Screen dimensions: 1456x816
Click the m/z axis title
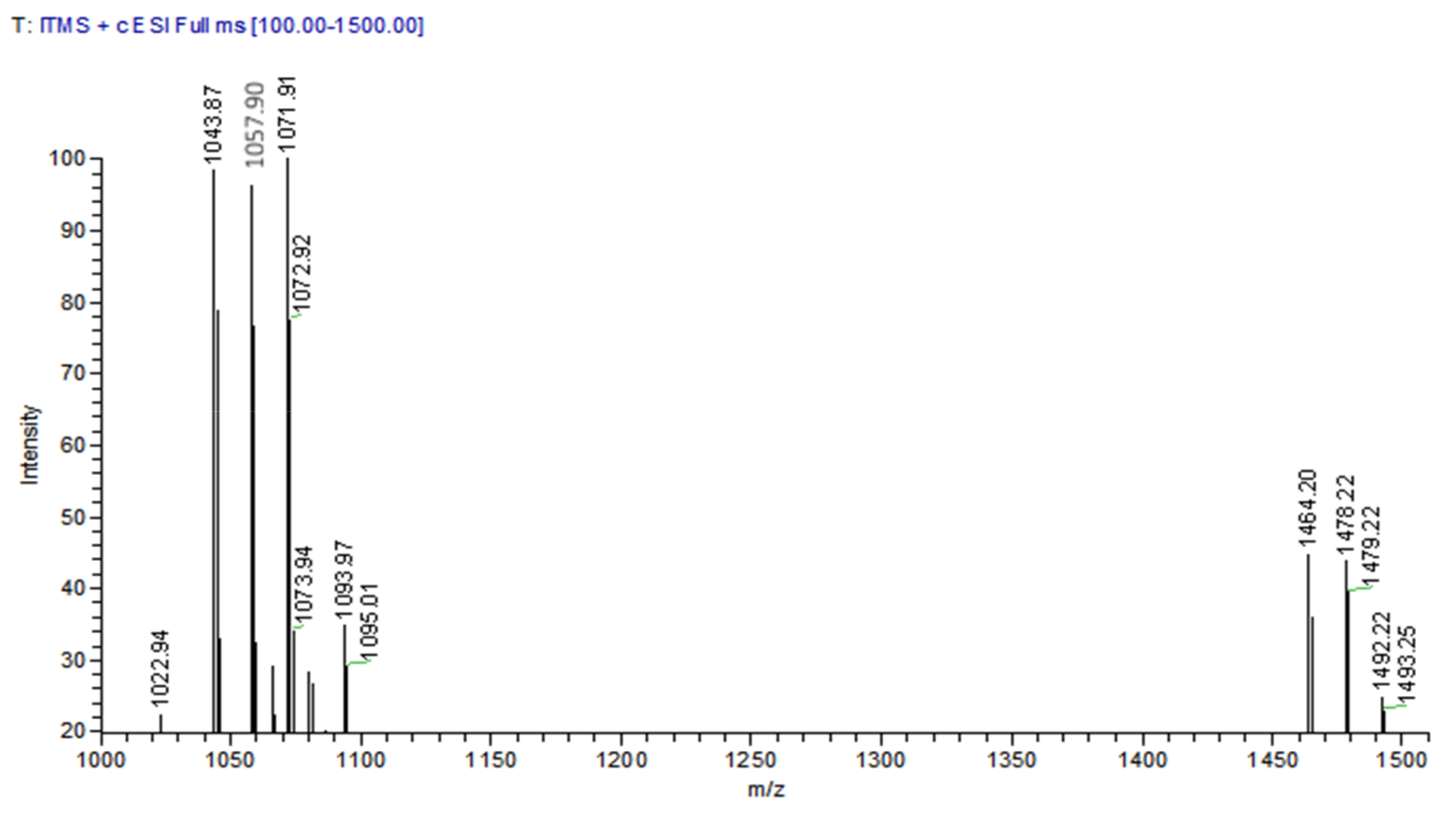tap(766, 790)
